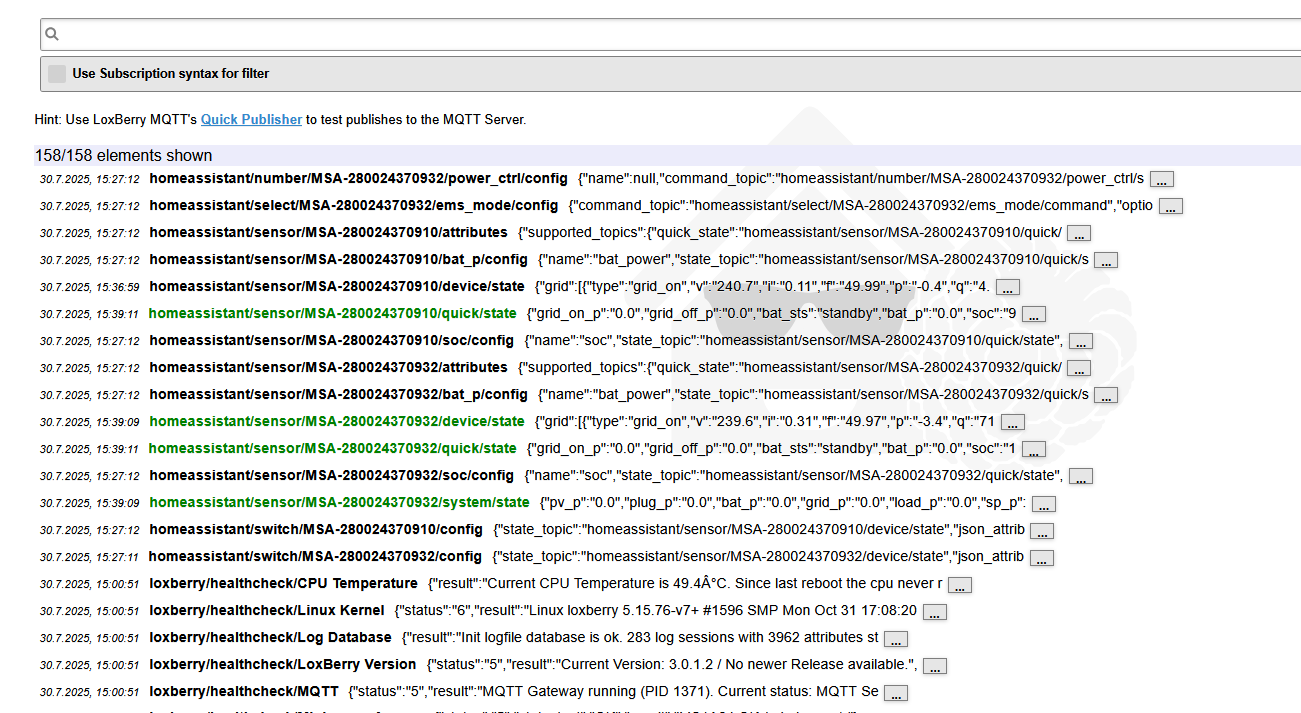The width and height of the screenshot is (1301, 713).
Task: Select green topic MSA-280024370910/quick/state
Action: 333,313
